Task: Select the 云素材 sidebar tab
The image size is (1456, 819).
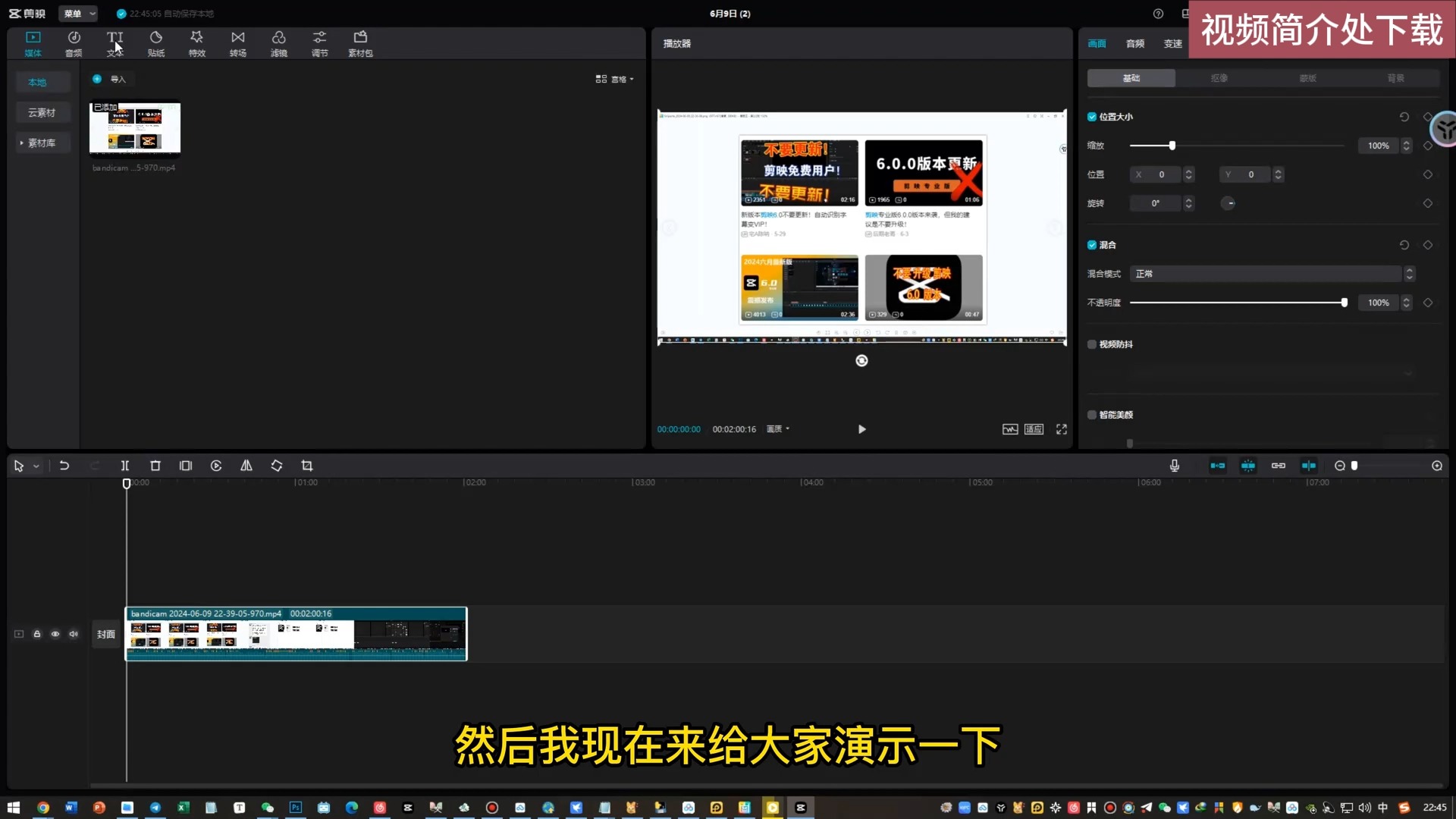Action: point(42,112)
